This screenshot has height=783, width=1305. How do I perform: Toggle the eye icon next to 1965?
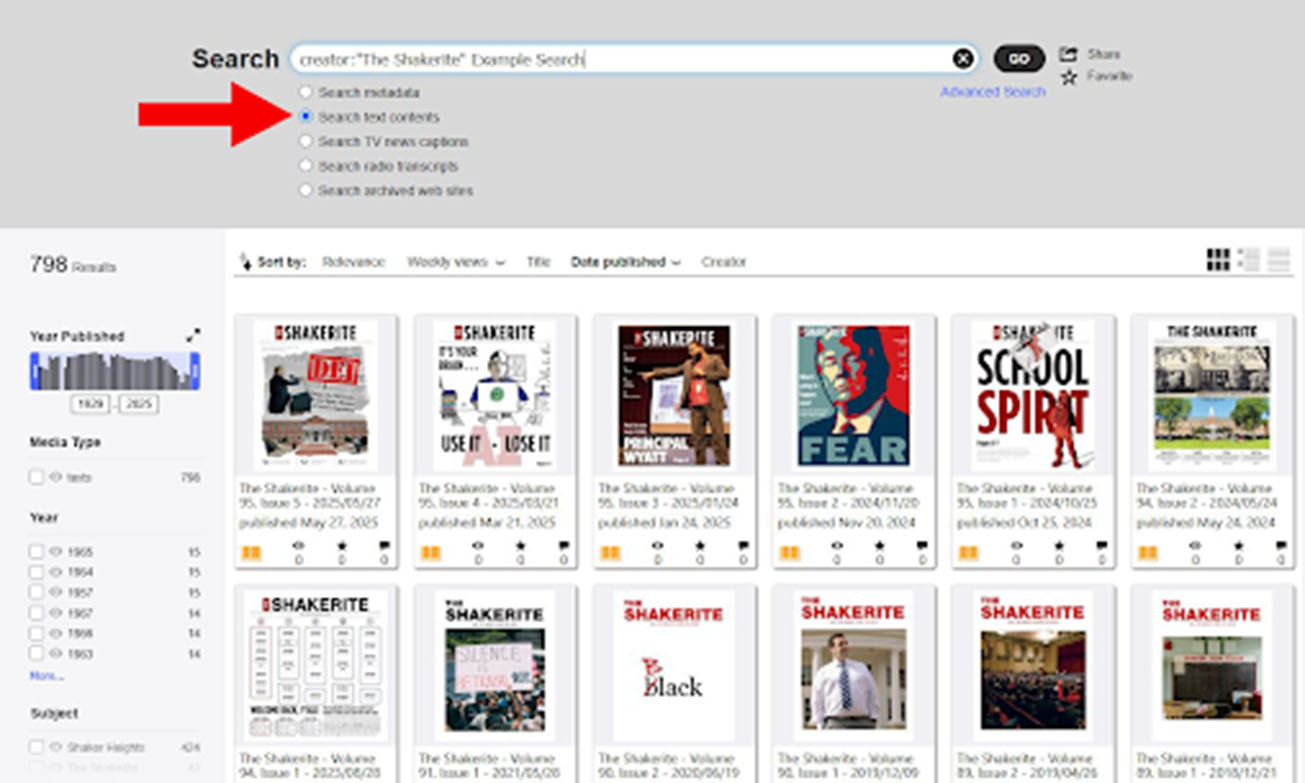56,551
